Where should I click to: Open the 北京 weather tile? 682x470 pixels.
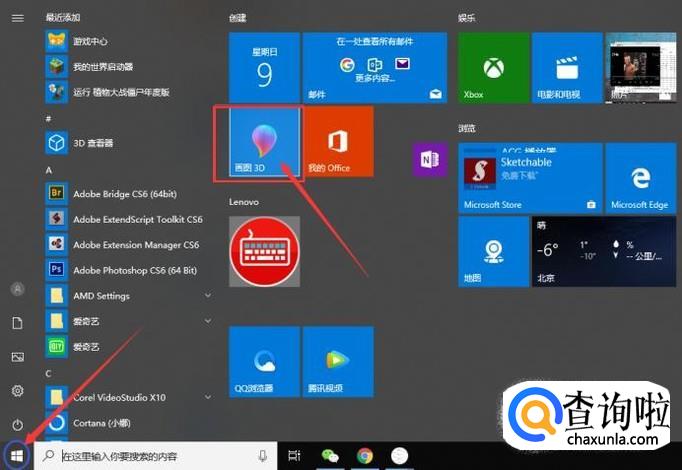(x=604, y=252)
